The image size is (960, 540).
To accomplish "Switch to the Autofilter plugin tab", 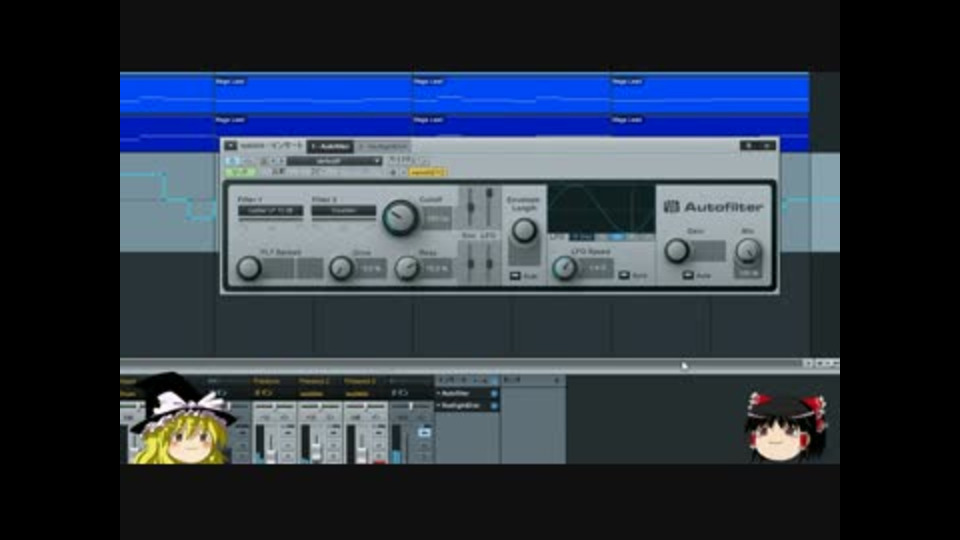I will click(x=330, y=146).
